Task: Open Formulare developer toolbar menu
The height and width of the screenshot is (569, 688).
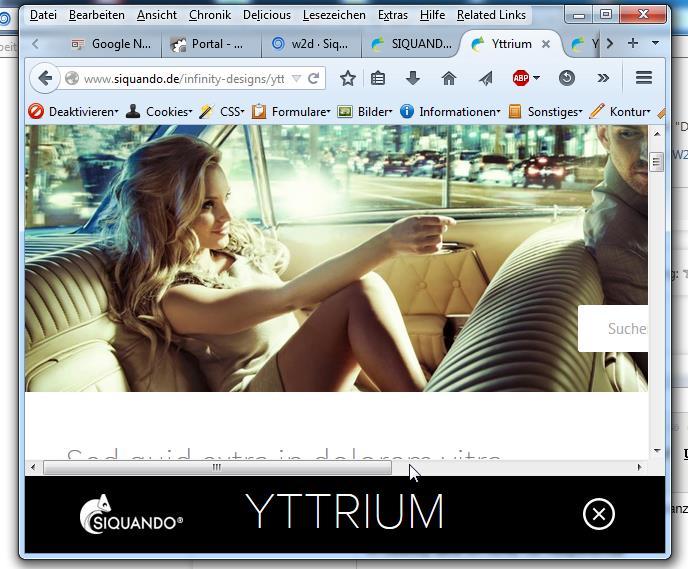Action: coord(290,111)
